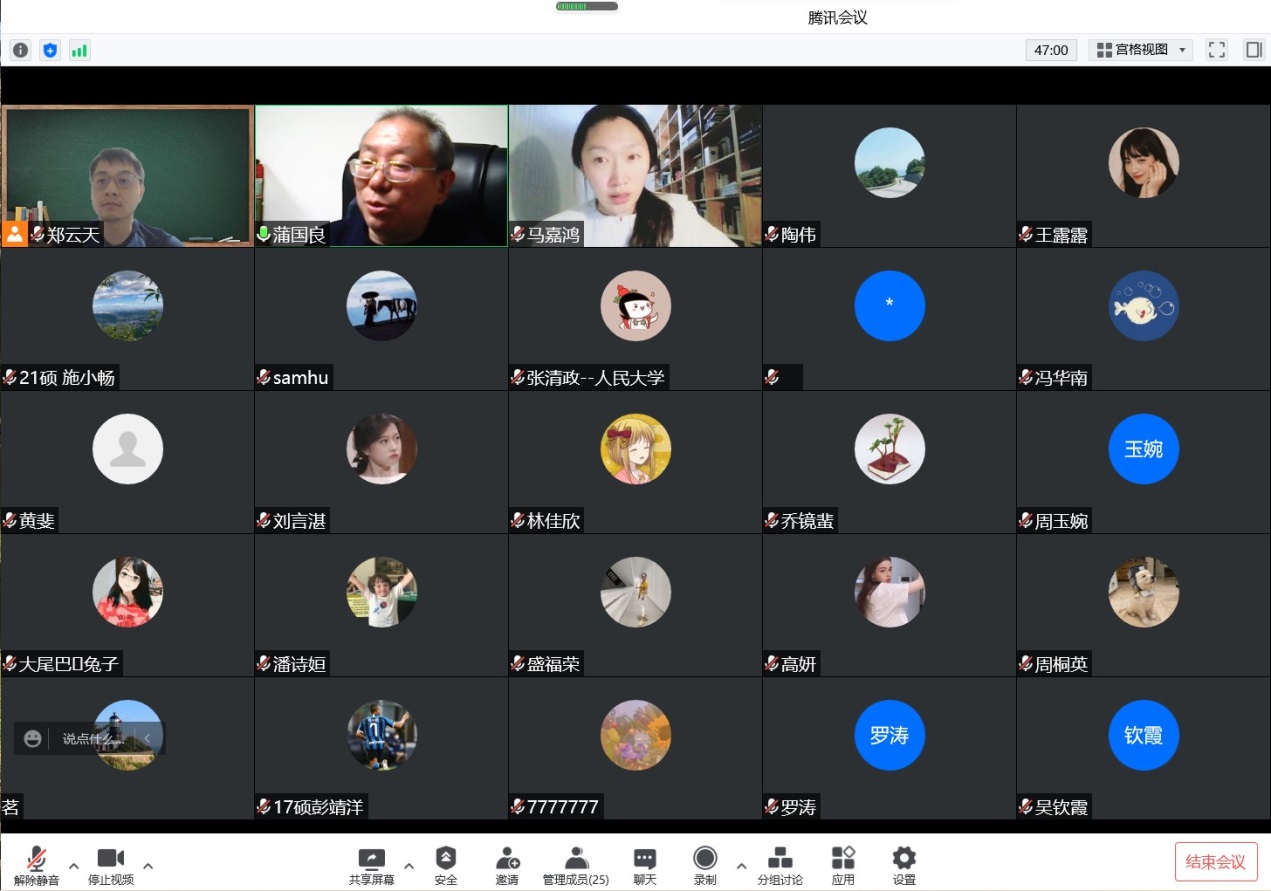Unmute microphone with 解除静音
This screenshot has width=1271, height=891.
tap(37, 865)
